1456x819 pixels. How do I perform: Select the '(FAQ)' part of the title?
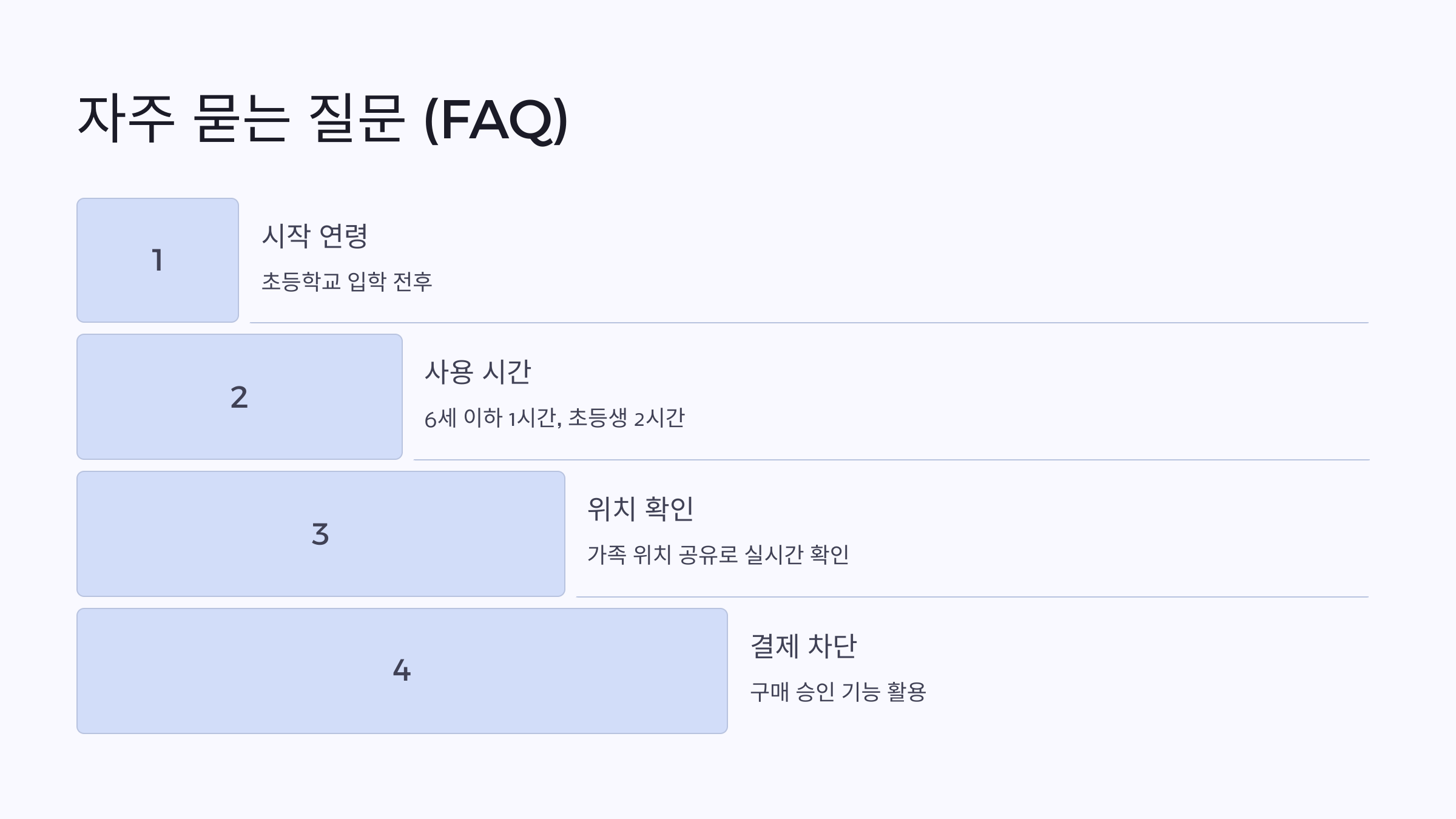click(496, 120)
